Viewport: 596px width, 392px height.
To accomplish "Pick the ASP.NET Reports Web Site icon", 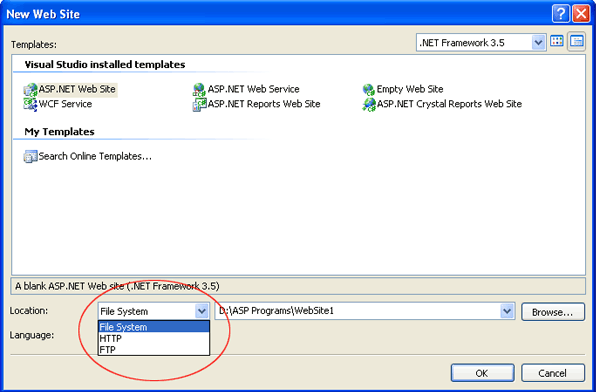I will coord(199,105).
